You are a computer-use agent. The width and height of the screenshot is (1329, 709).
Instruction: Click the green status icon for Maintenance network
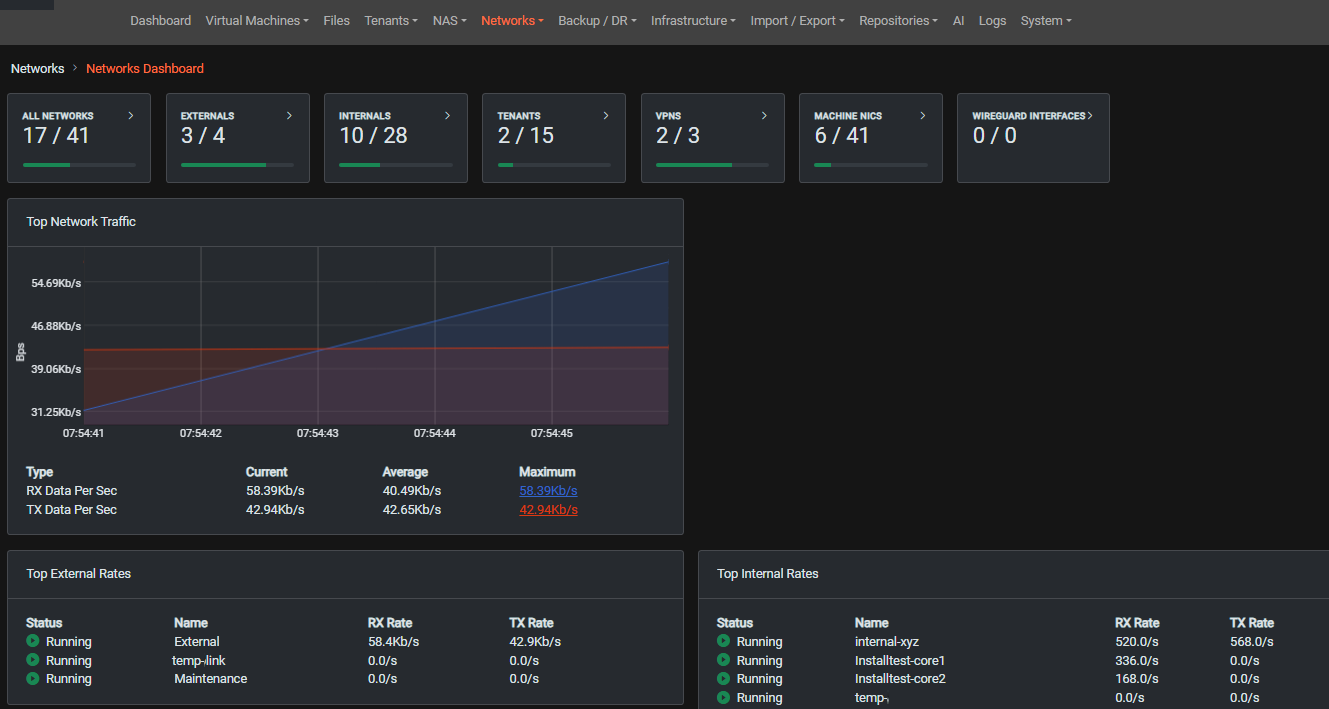click(33, 679)
